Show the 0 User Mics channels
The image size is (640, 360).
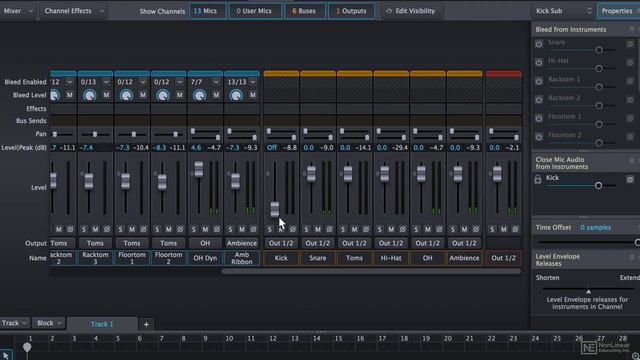[x=255, y=11]
